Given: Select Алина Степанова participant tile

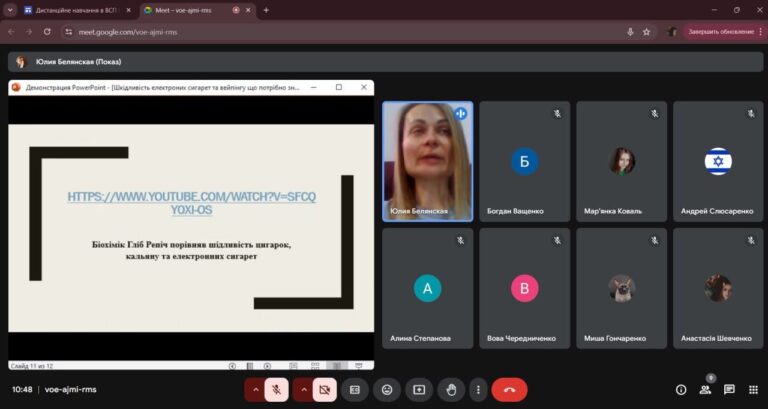Looking at the screenshot, I should point(428,289).
